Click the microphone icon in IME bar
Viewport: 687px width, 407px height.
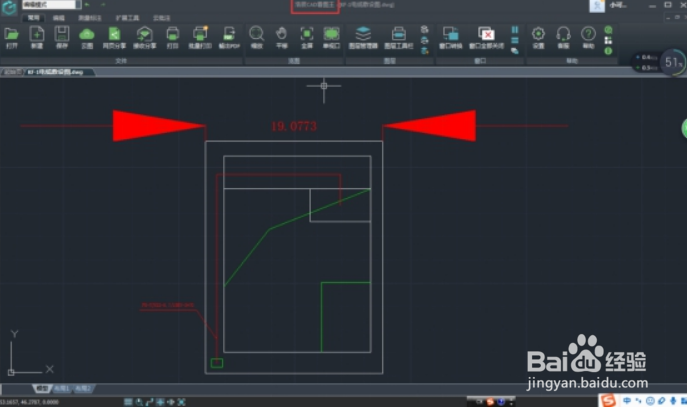click(673, 401)
